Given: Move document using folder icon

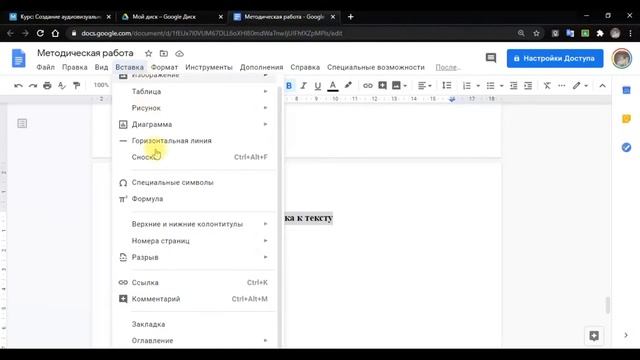Looking at the screenshot, I should pos(164,53).
